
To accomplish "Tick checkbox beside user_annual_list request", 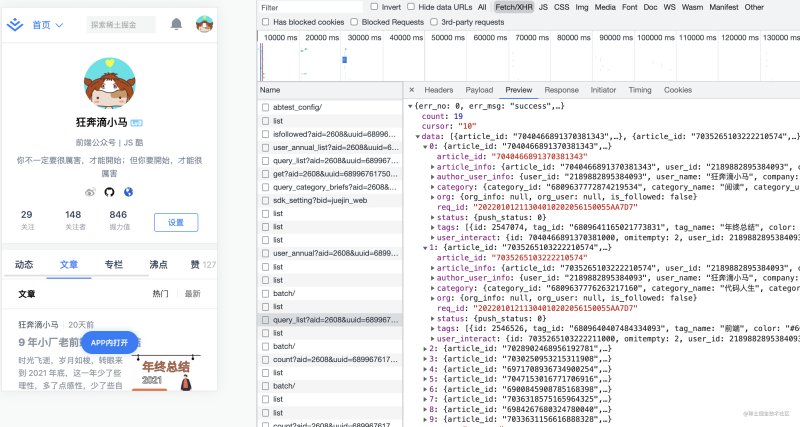I will tap(265, 147).
